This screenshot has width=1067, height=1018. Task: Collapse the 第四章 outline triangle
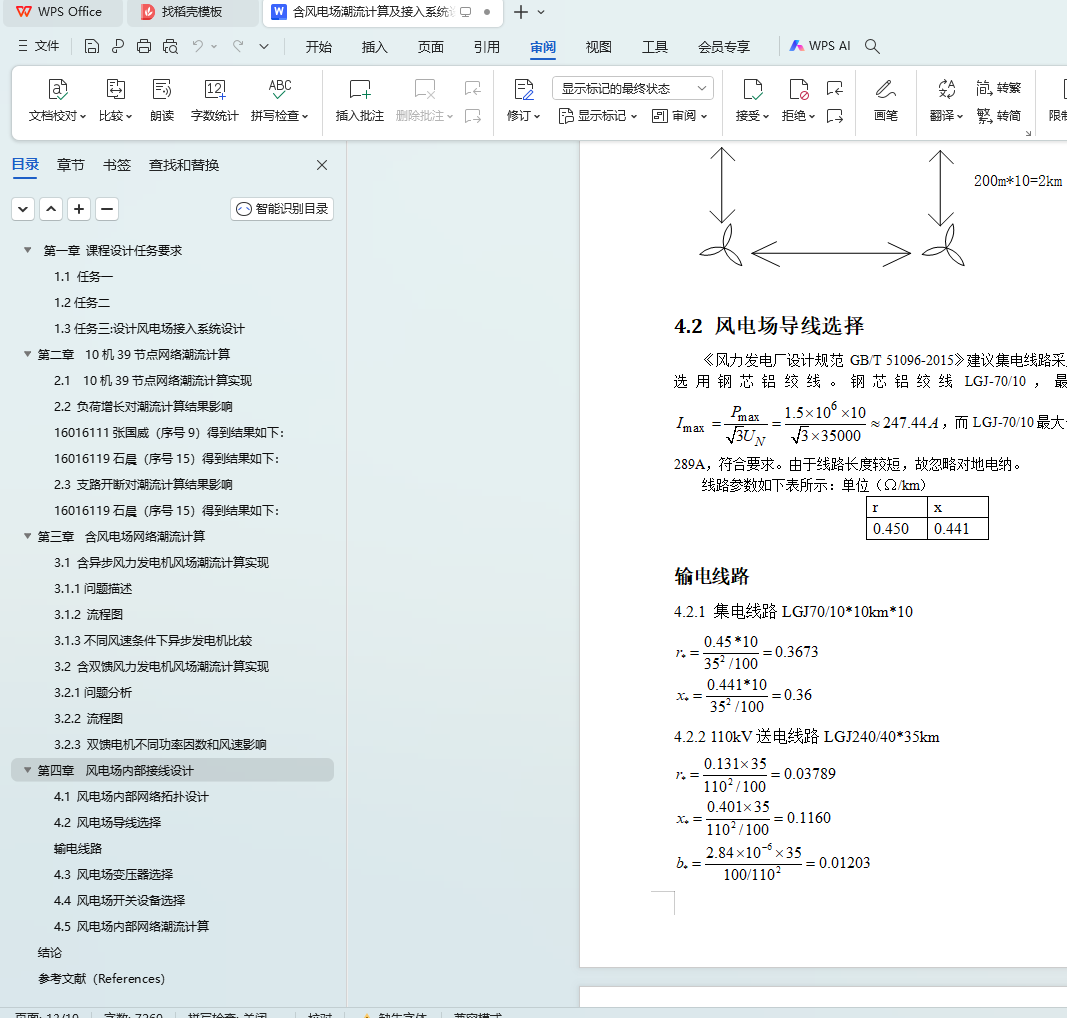pyautogui.click(x=27, y=770)
